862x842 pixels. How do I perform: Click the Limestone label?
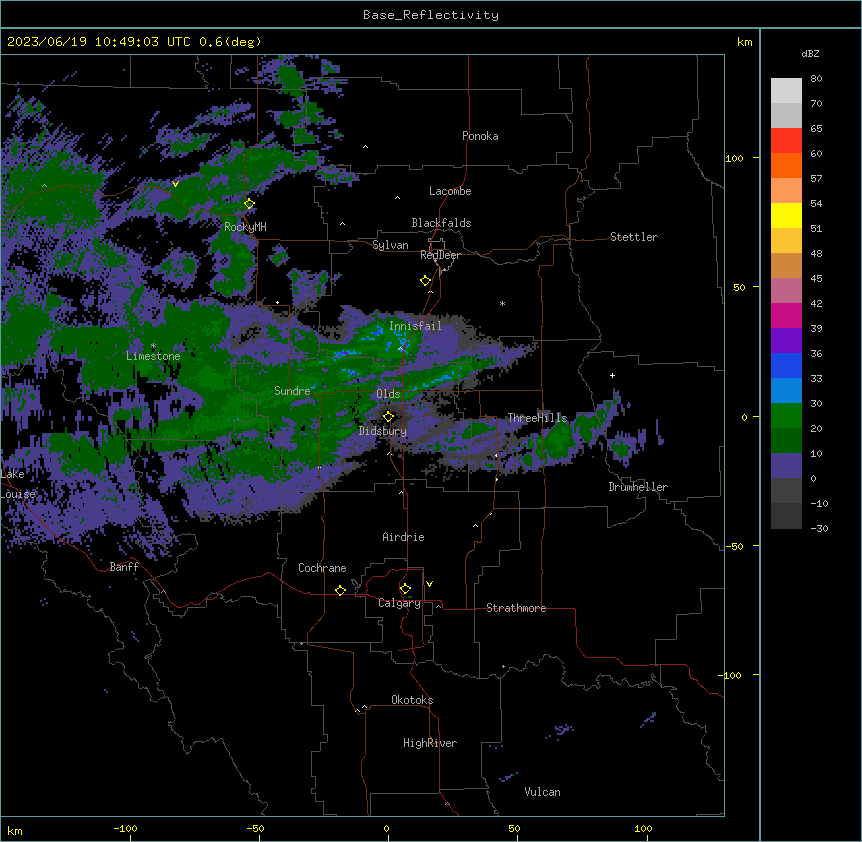153,356
